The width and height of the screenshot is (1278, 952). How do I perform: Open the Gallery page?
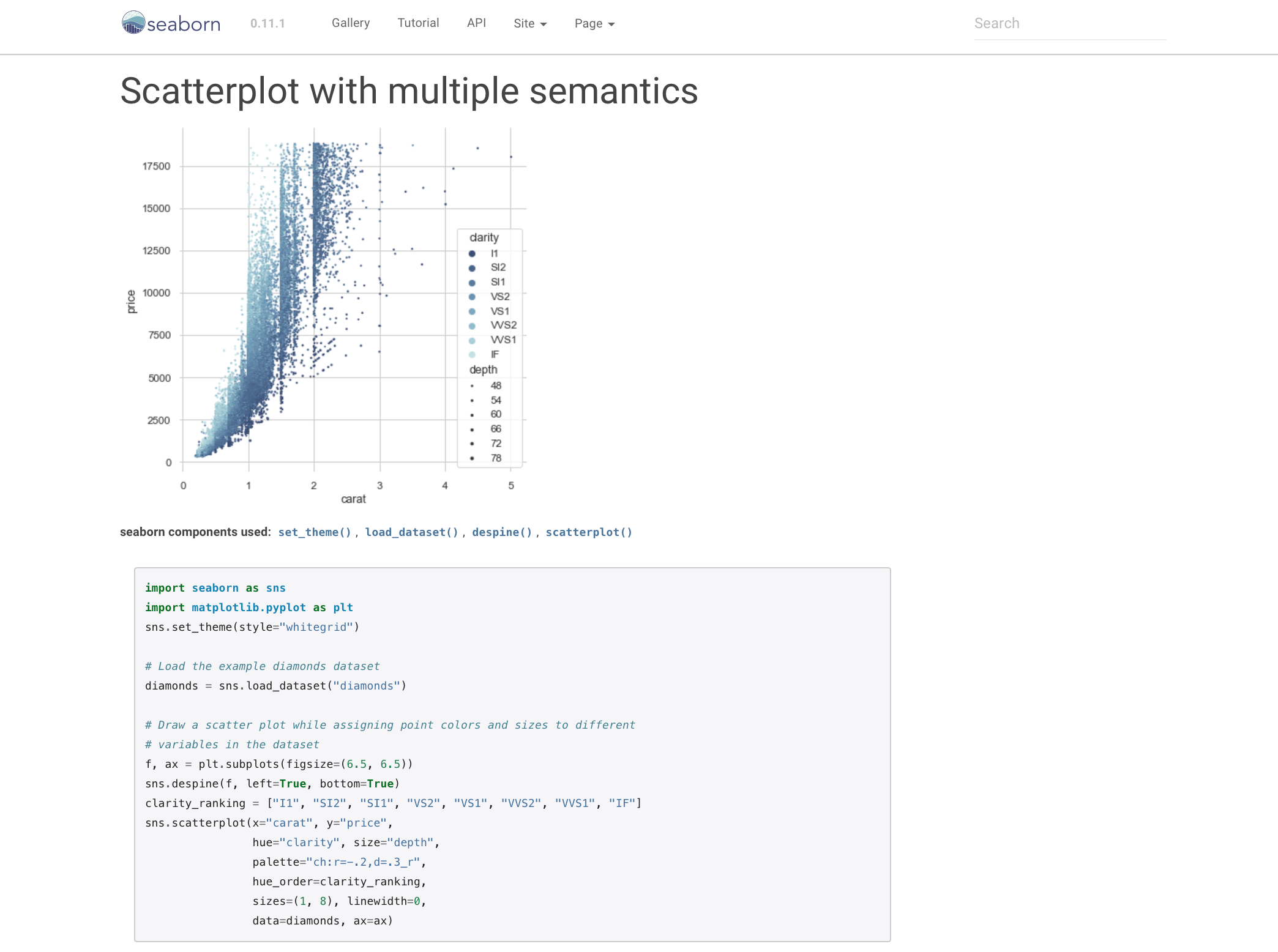click(350, 23)
